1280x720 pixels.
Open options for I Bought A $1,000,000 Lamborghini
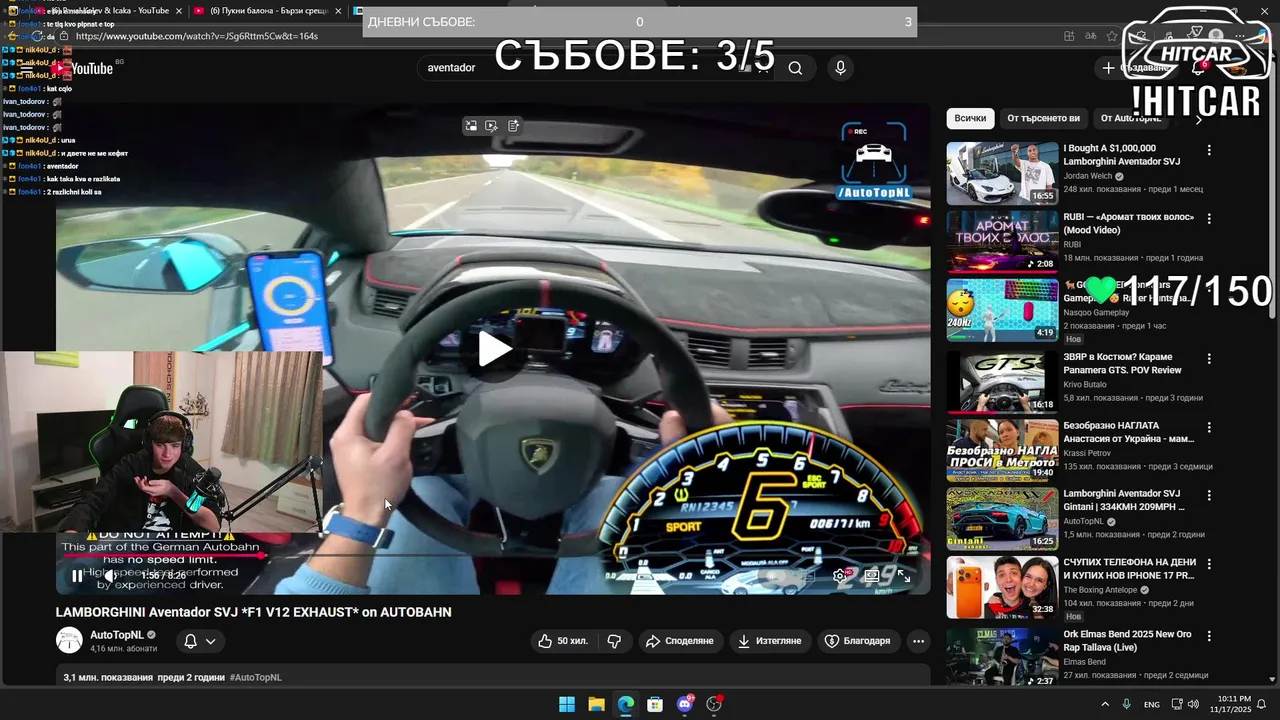click(x=1209, y=150)
